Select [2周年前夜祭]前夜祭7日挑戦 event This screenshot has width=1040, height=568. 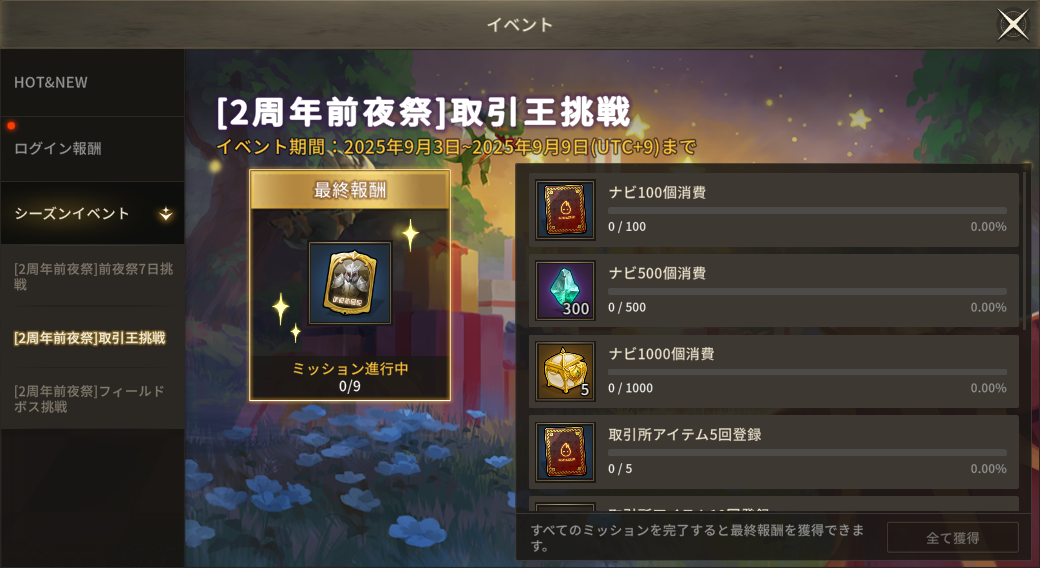(92, 277)
